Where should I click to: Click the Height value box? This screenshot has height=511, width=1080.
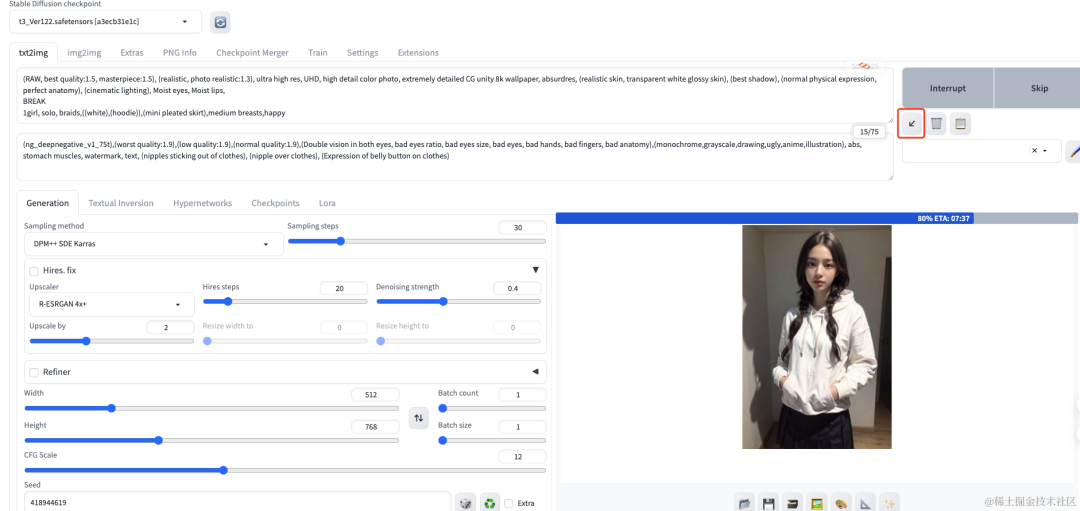click(x=375, y=426)
